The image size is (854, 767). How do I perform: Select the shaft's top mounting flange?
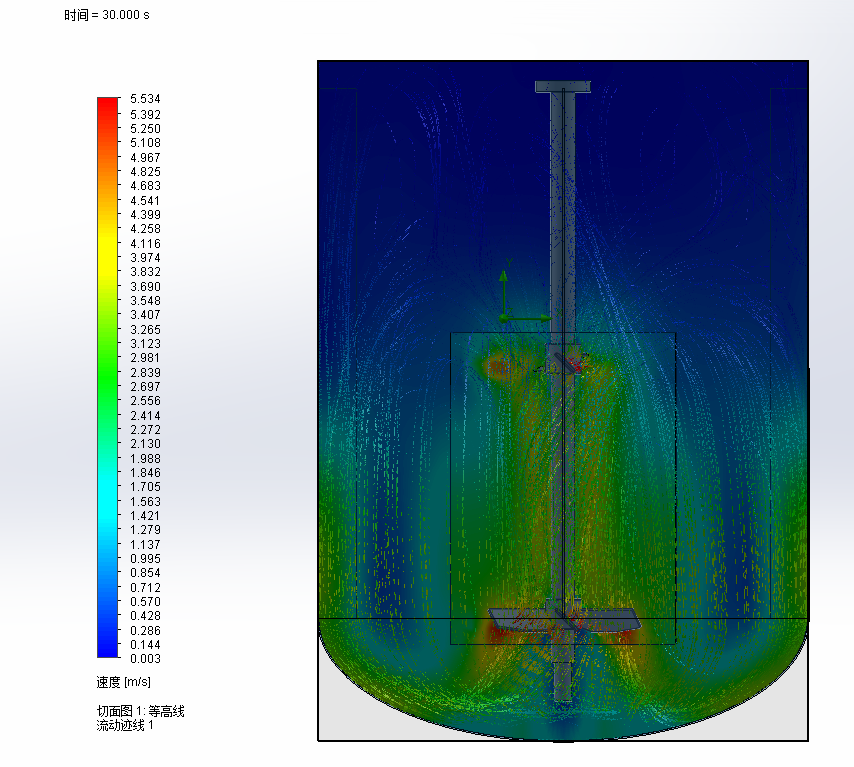(x=563, y=87)
